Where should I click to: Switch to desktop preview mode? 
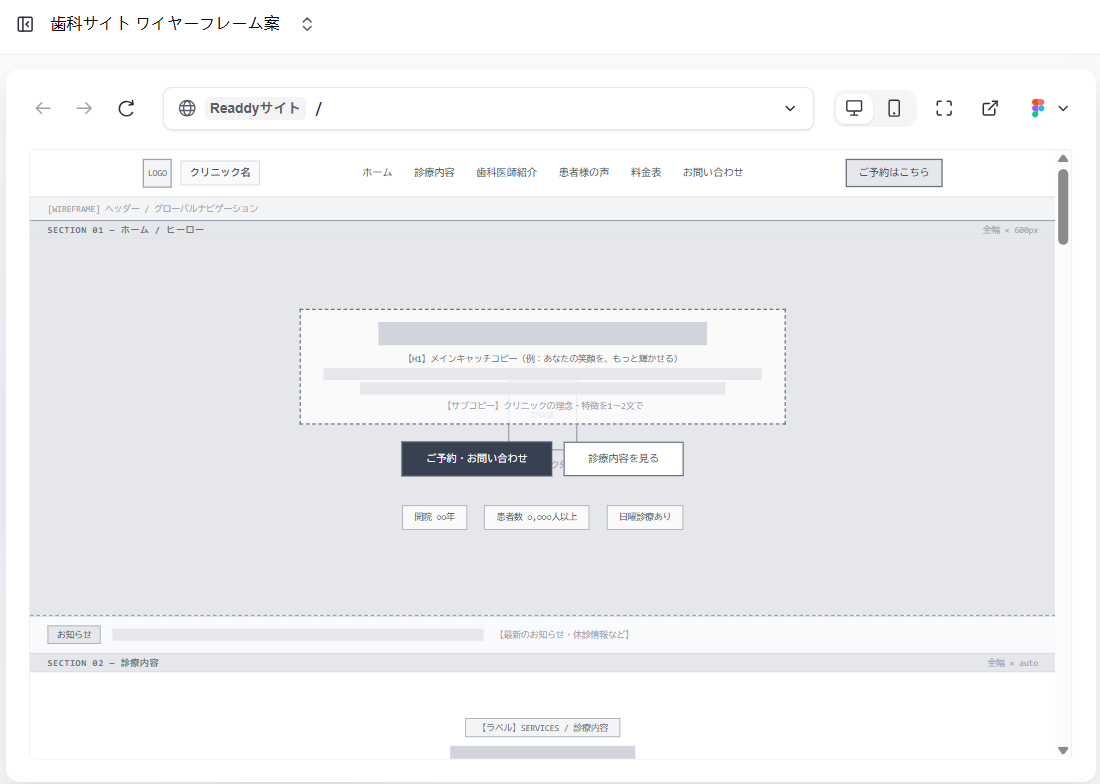coord(855,109)
